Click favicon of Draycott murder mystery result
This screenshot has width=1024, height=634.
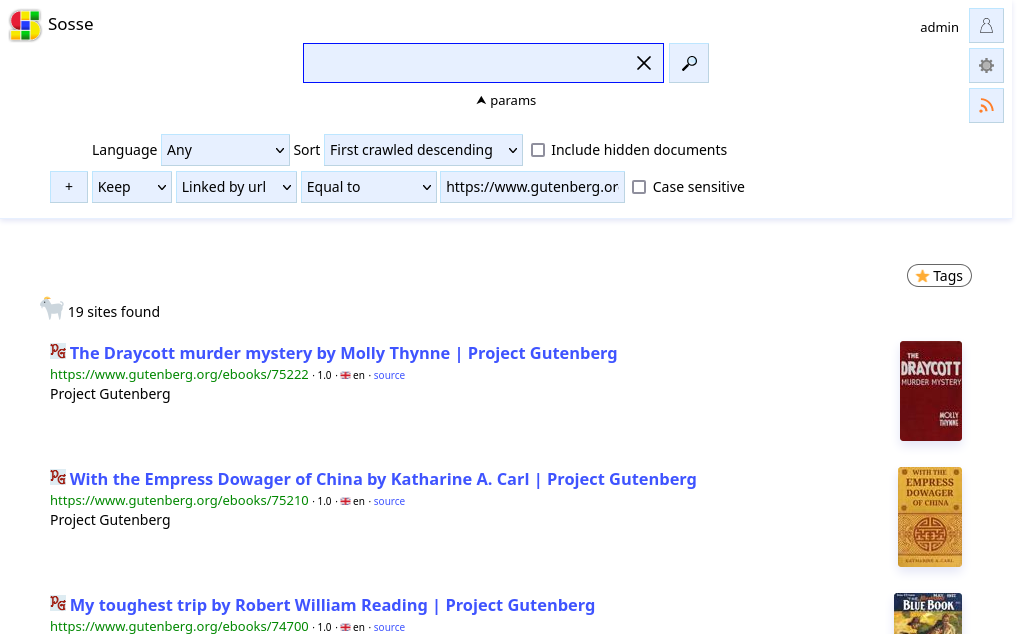(57, 351)
